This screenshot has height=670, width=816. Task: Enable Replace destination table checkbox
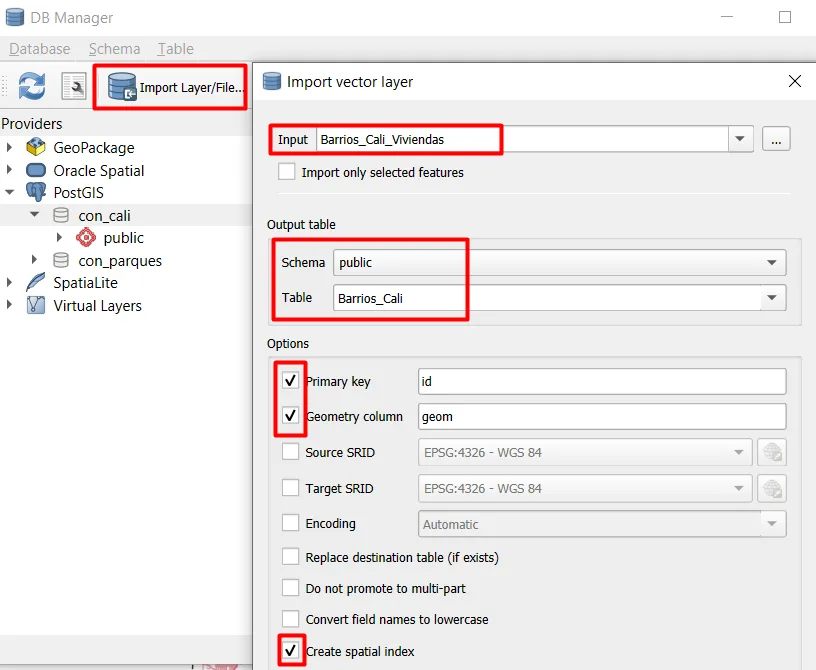(x=290, y=557)
